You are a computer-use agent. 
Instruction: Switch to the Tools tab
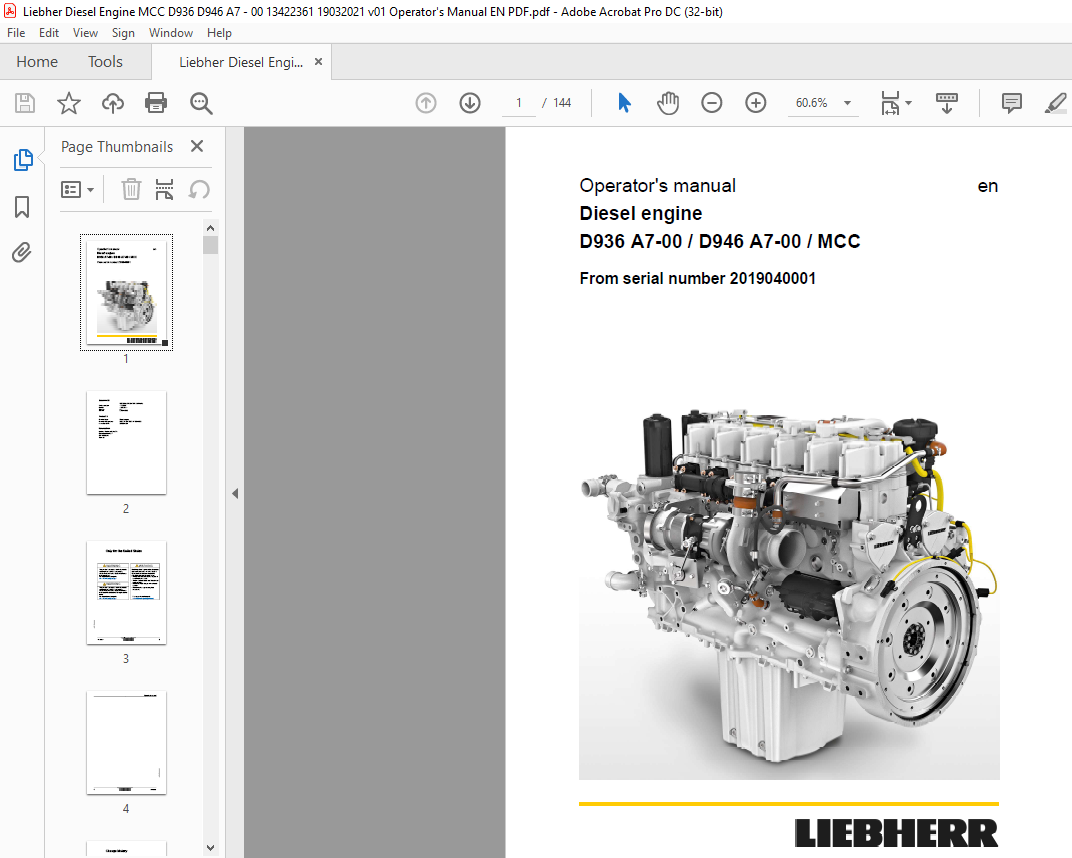pos(105,62)
